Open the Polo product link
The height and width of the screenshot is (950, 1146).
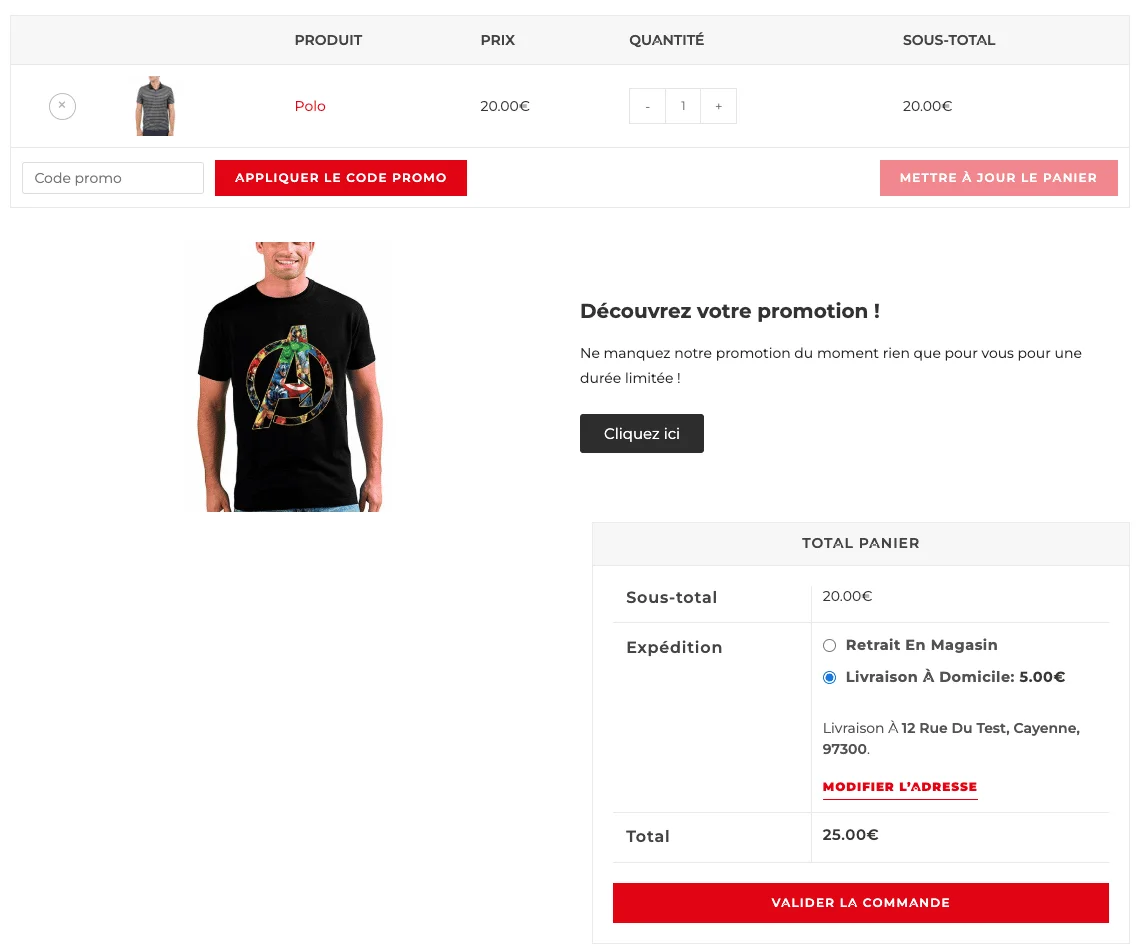coord(310,106)
